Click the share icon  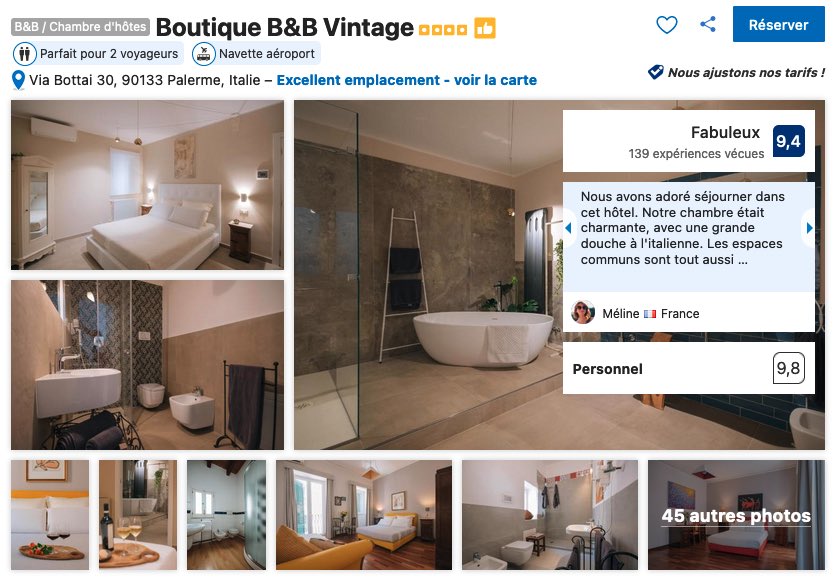click(708, 24)
